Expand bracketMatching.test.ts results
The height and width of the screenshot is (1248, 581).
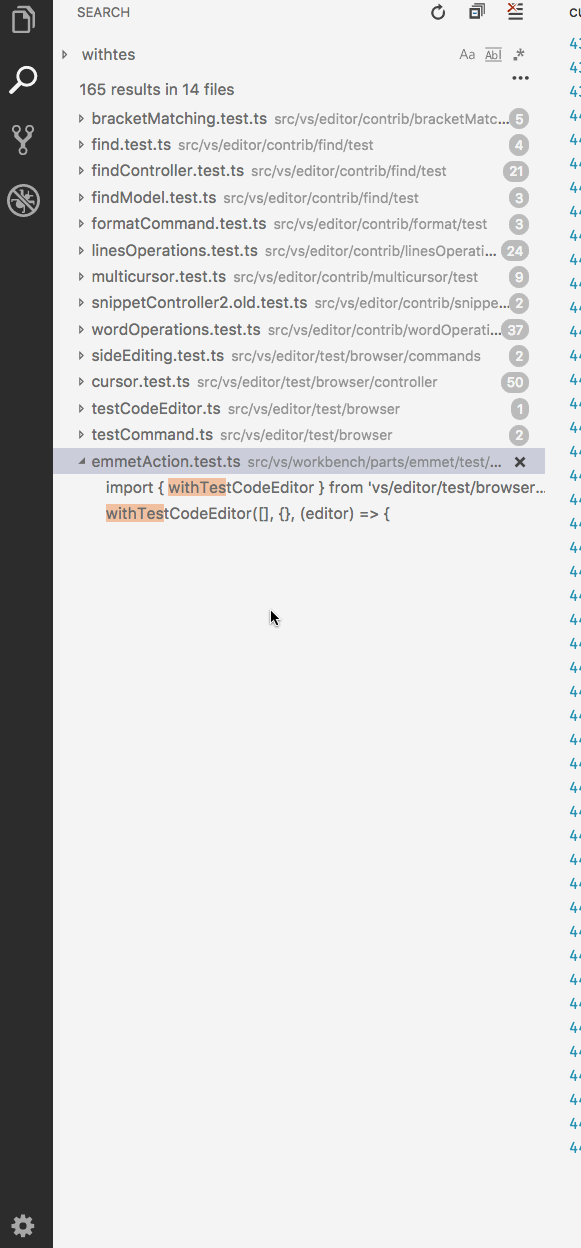pyautogui.click(x=82, y=119)
